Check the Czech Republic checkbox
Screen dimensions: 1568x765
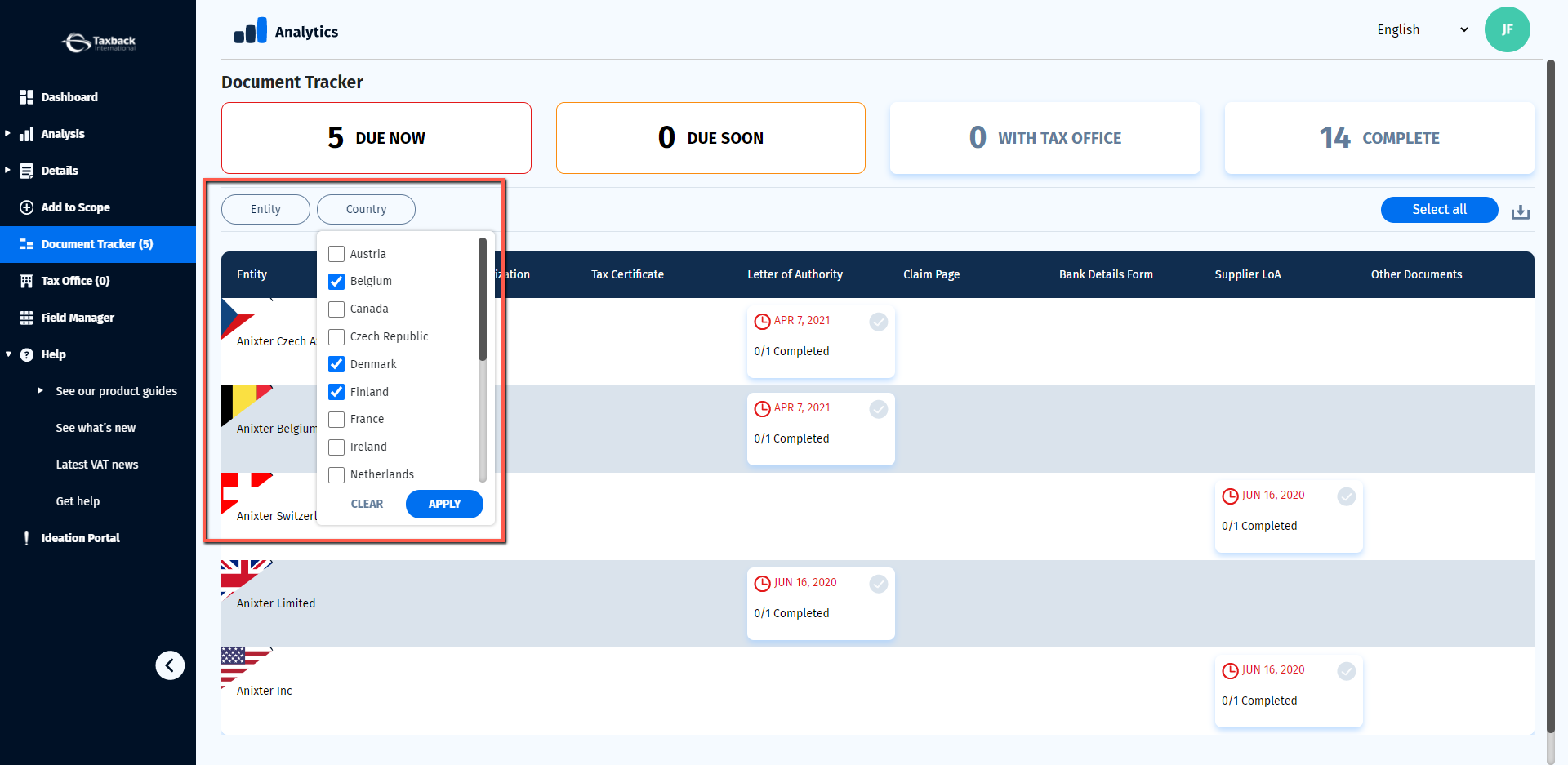coord(336,337)
